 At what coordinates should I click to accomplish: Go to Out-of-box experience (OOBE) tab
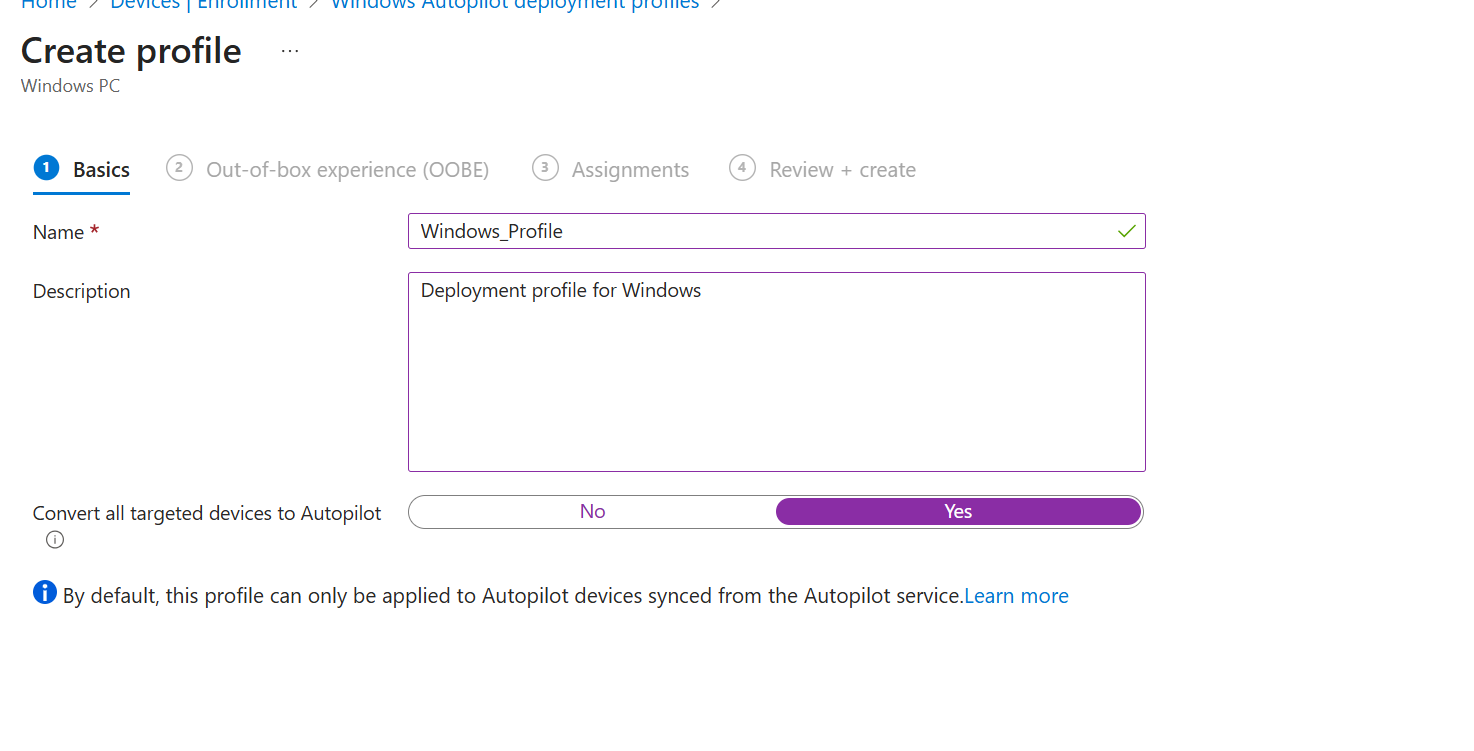[347, 170]
